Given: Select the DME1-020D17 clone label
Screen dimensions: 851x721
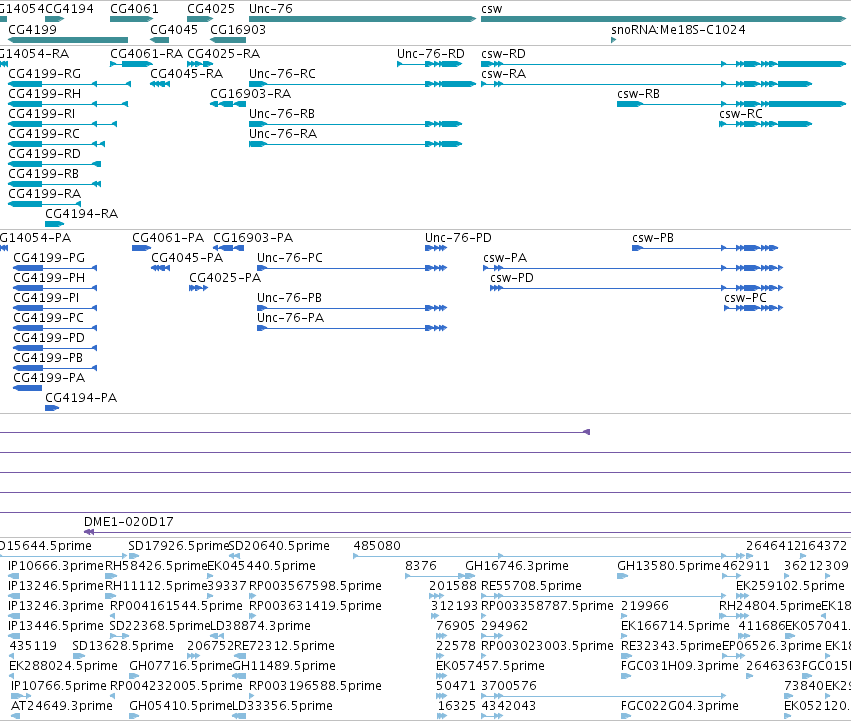Looking at the screenshot, I should 129,522.
